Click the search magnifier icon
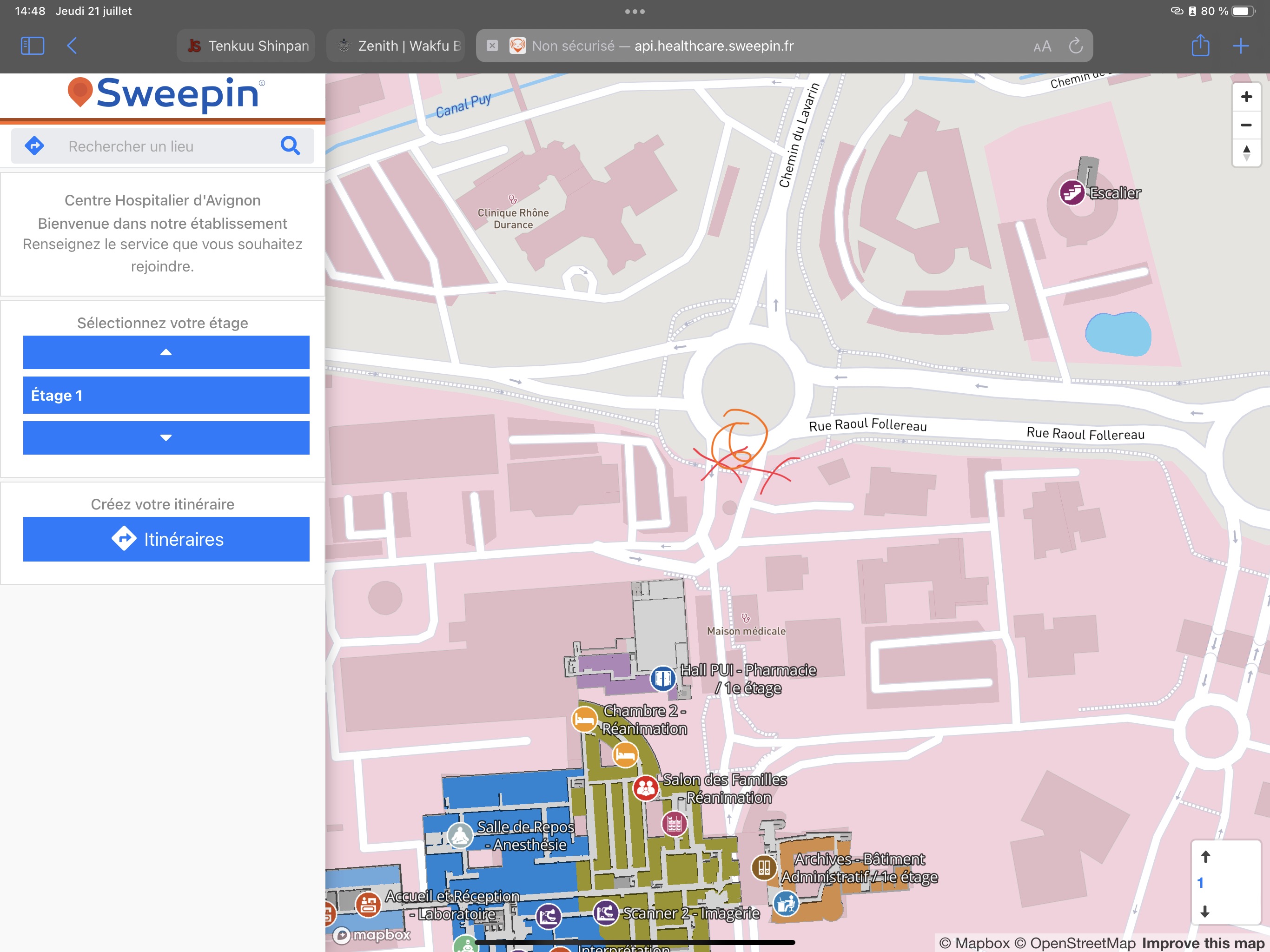 291,146
